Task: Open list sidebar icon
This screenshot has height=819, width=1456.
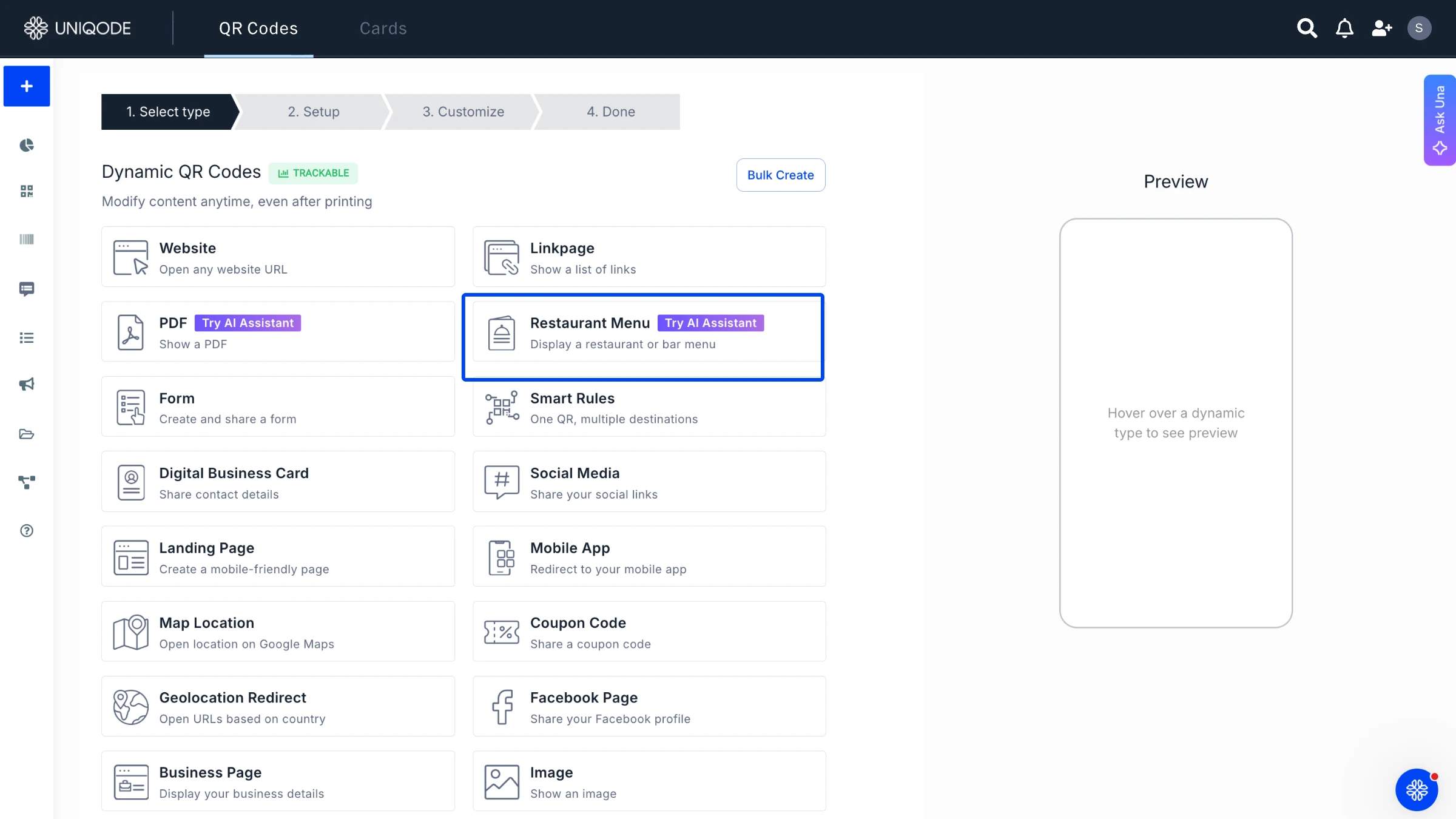Action: 27,338
